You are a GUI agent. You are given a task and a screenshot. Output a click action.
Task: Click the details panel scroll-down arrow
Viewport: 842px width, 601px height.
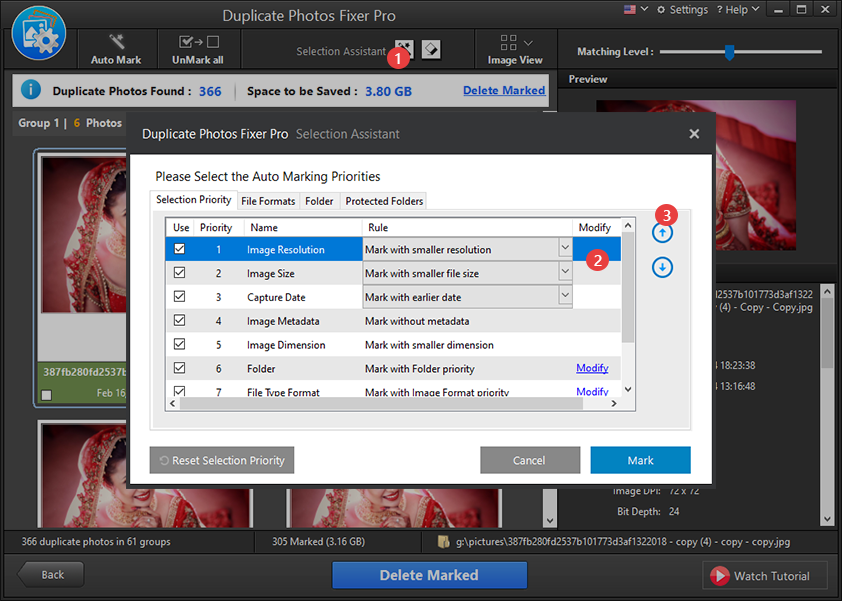pos(827,519)
